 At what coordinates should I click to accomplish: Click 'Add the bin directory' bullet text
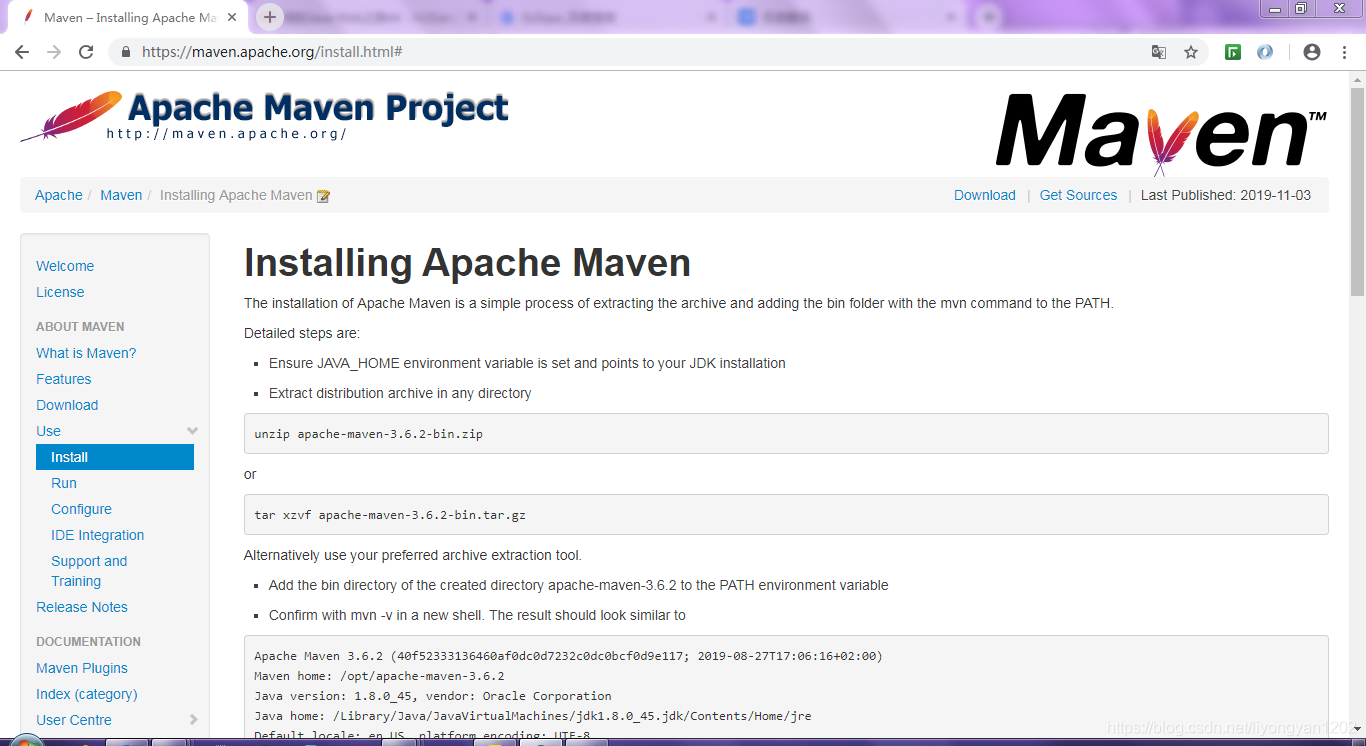(x=579, y=585)
